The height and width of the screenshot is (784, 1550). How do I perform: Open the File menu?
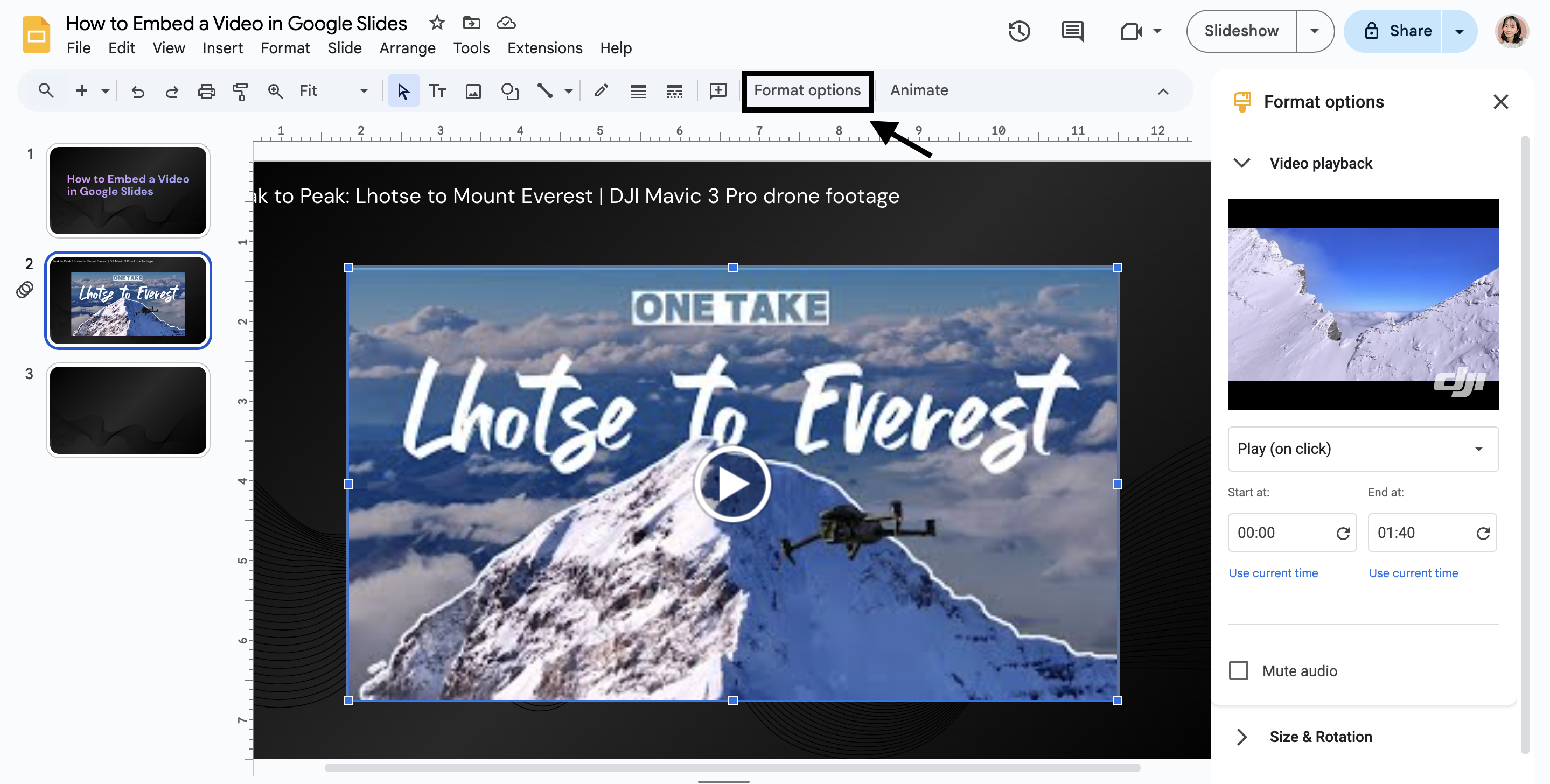[x=79, y=48]
